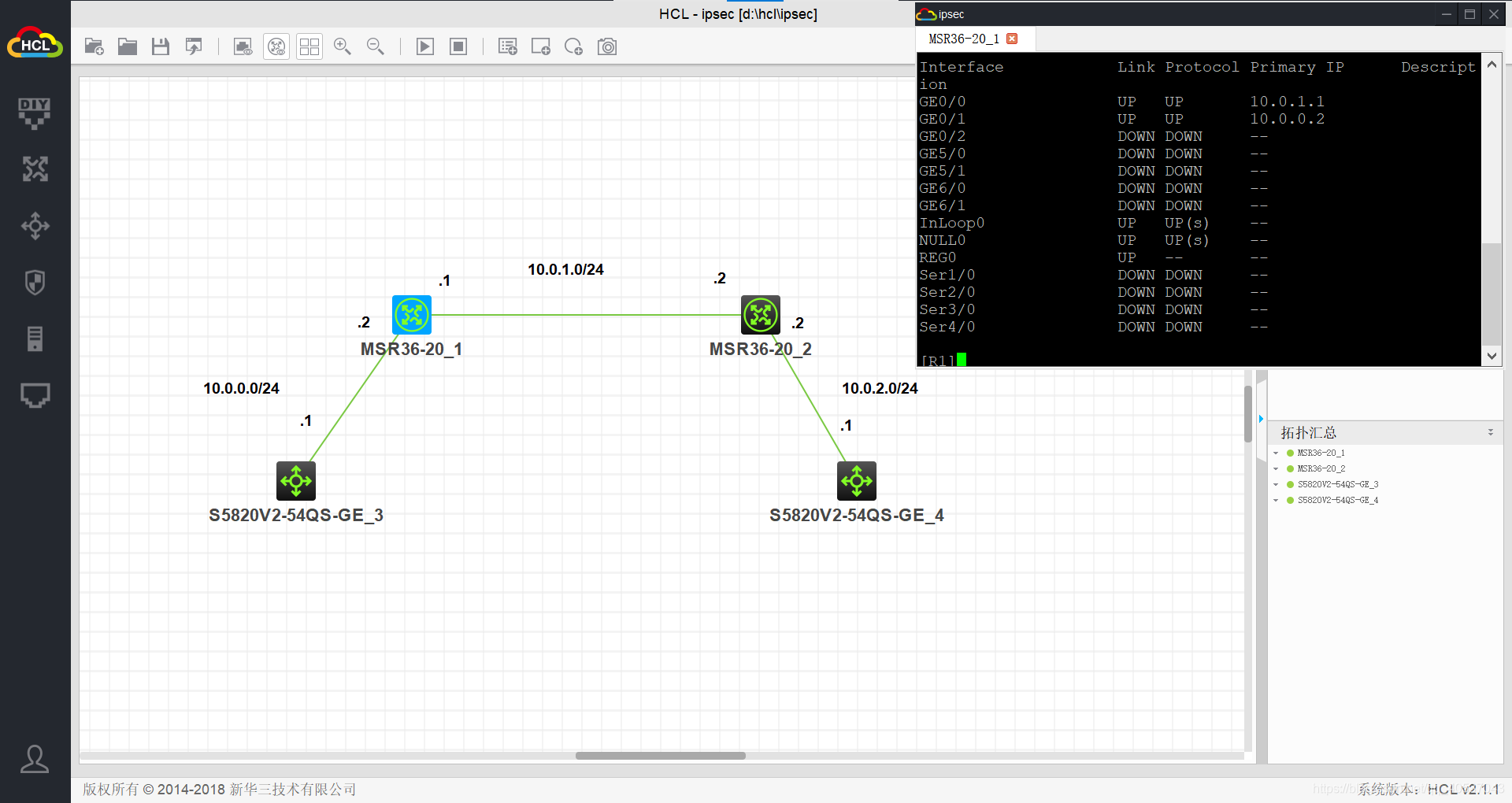The width and height of the screenshot is (1512, 803).
Task: Create a new project in toolbar
Action: click(x=94, y=46)
